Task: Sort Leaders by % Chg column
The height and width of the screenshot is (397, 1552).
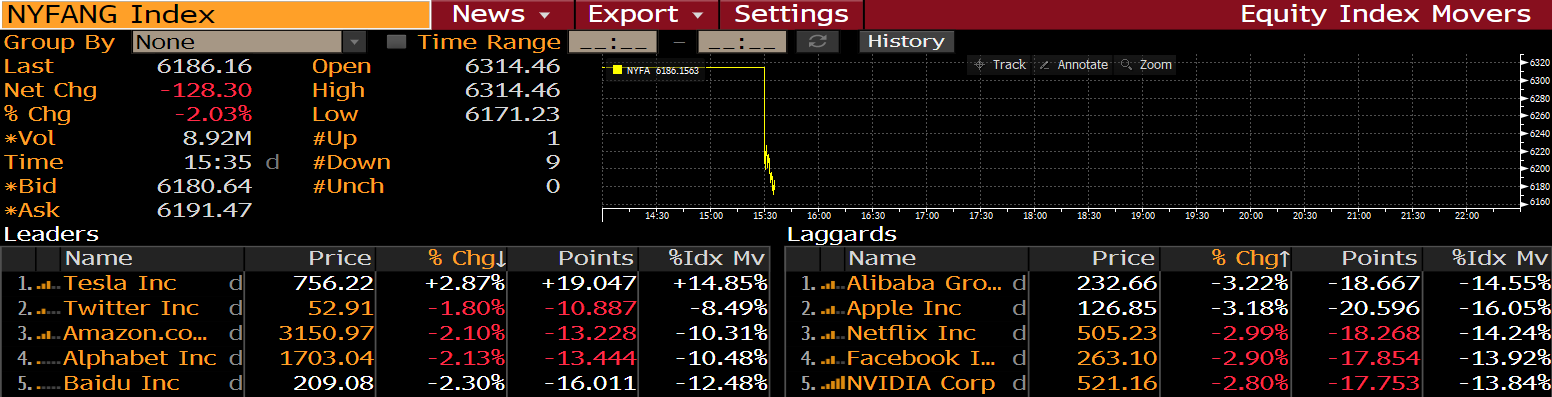Action: coord(467,259)
